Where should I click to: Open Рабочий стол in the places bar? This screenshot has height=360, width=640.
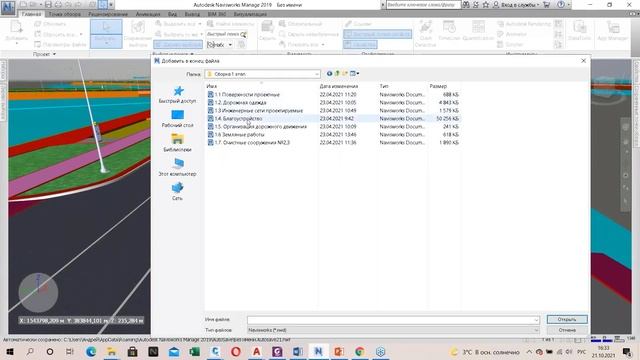(178, 119)
